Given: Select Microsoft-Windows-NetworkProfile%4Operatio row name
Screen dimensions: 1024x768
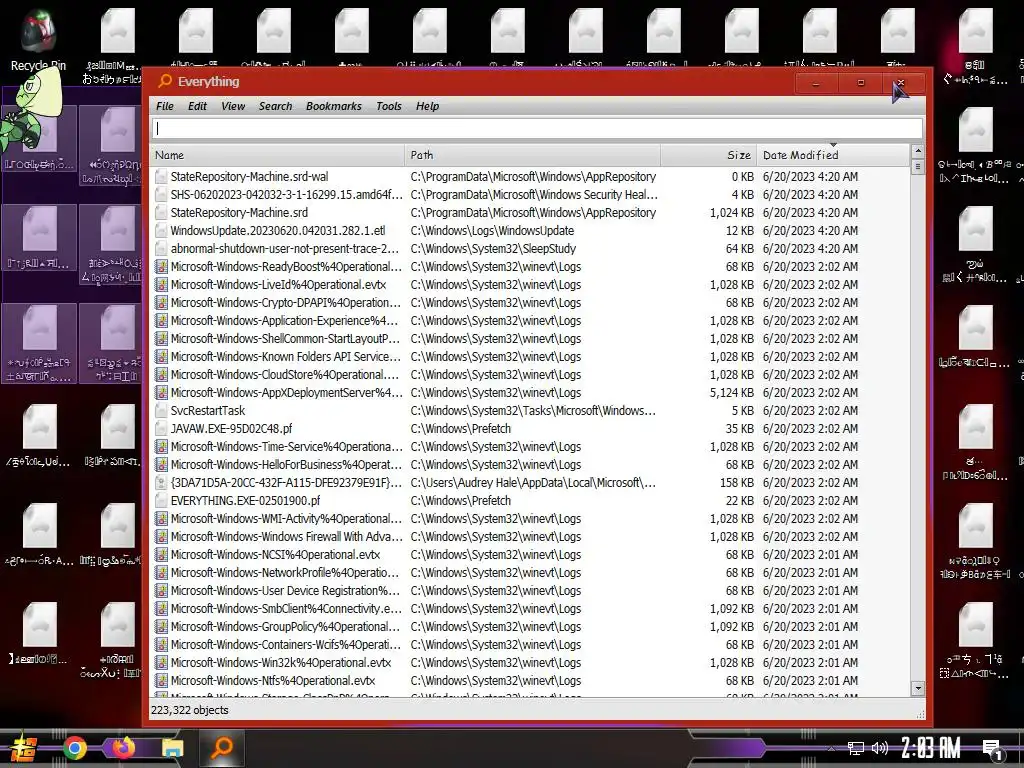Looking at the screenshot, I should click(285, 573).
